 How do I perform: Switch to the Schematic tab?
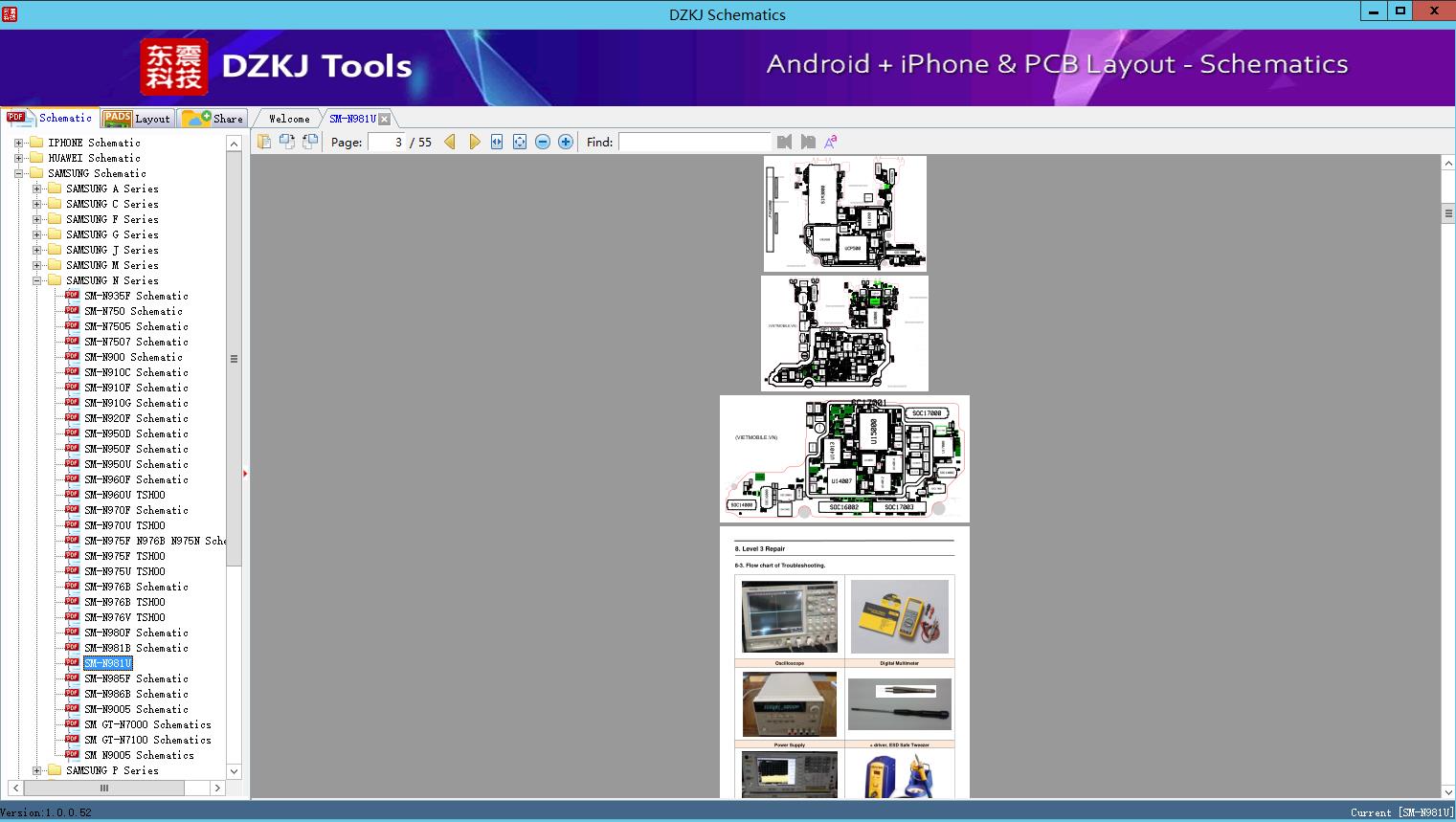[50, 118]
